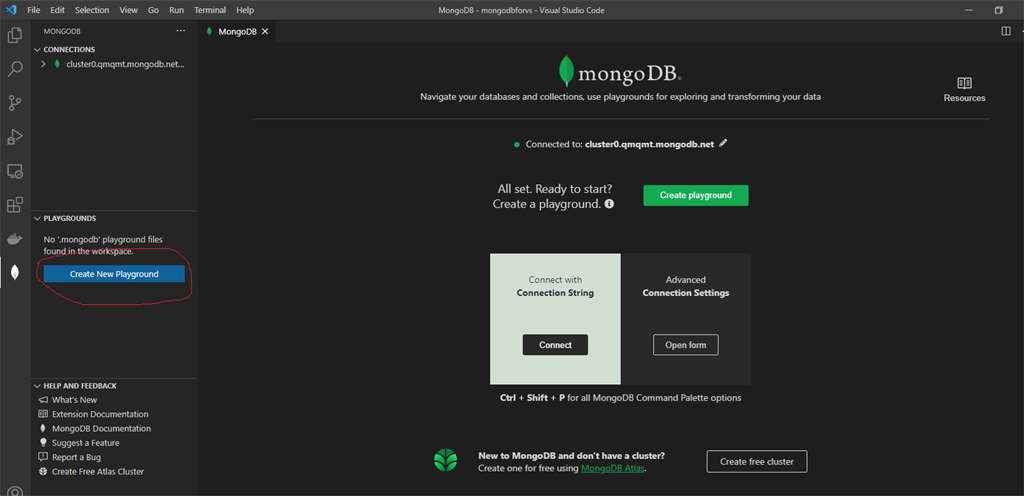Viewport: 1024px width, 496px height.
Task: Open Report a Bug item
Action: click(76, 457)
